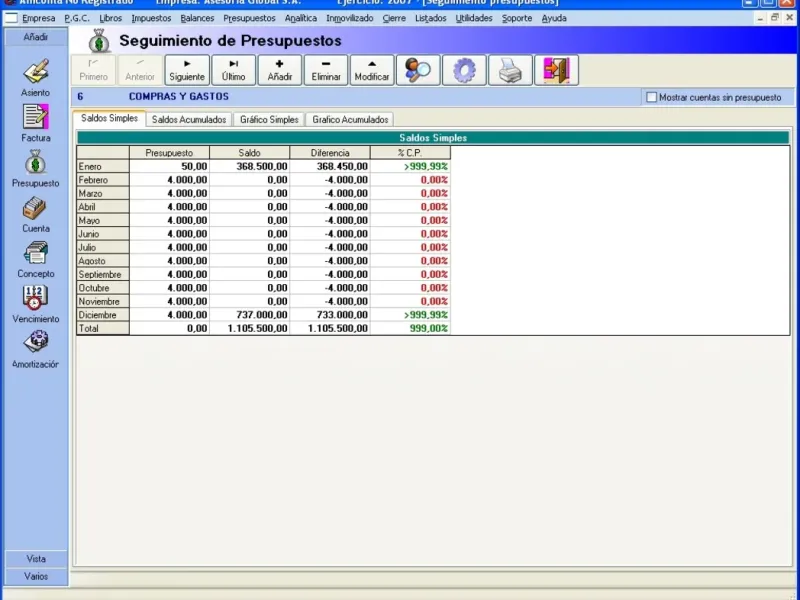Switch to Gráfico Simples tab

[x=269, y=119]
